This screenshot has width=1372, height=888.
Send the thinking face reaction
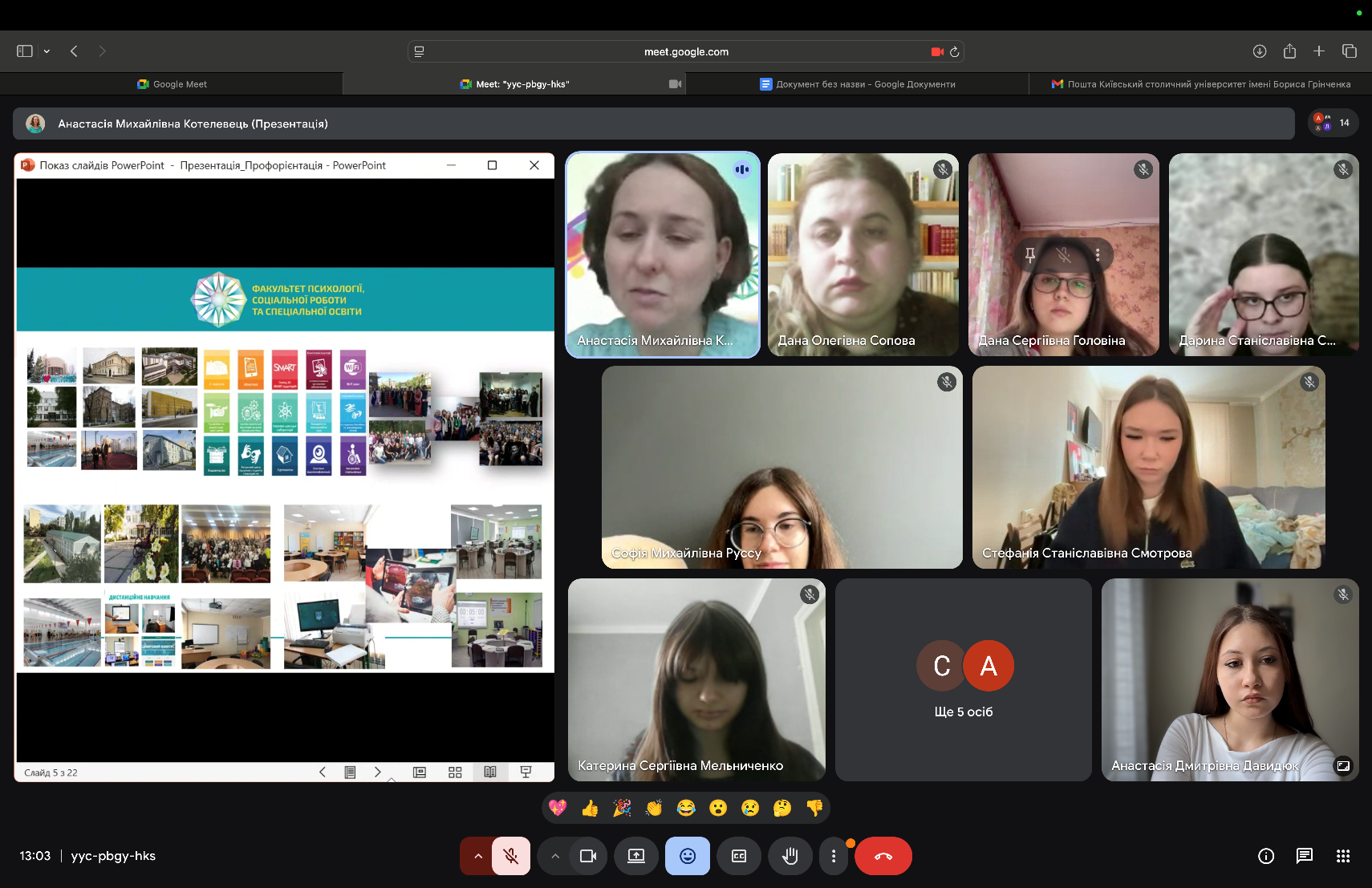click(782, 808)
